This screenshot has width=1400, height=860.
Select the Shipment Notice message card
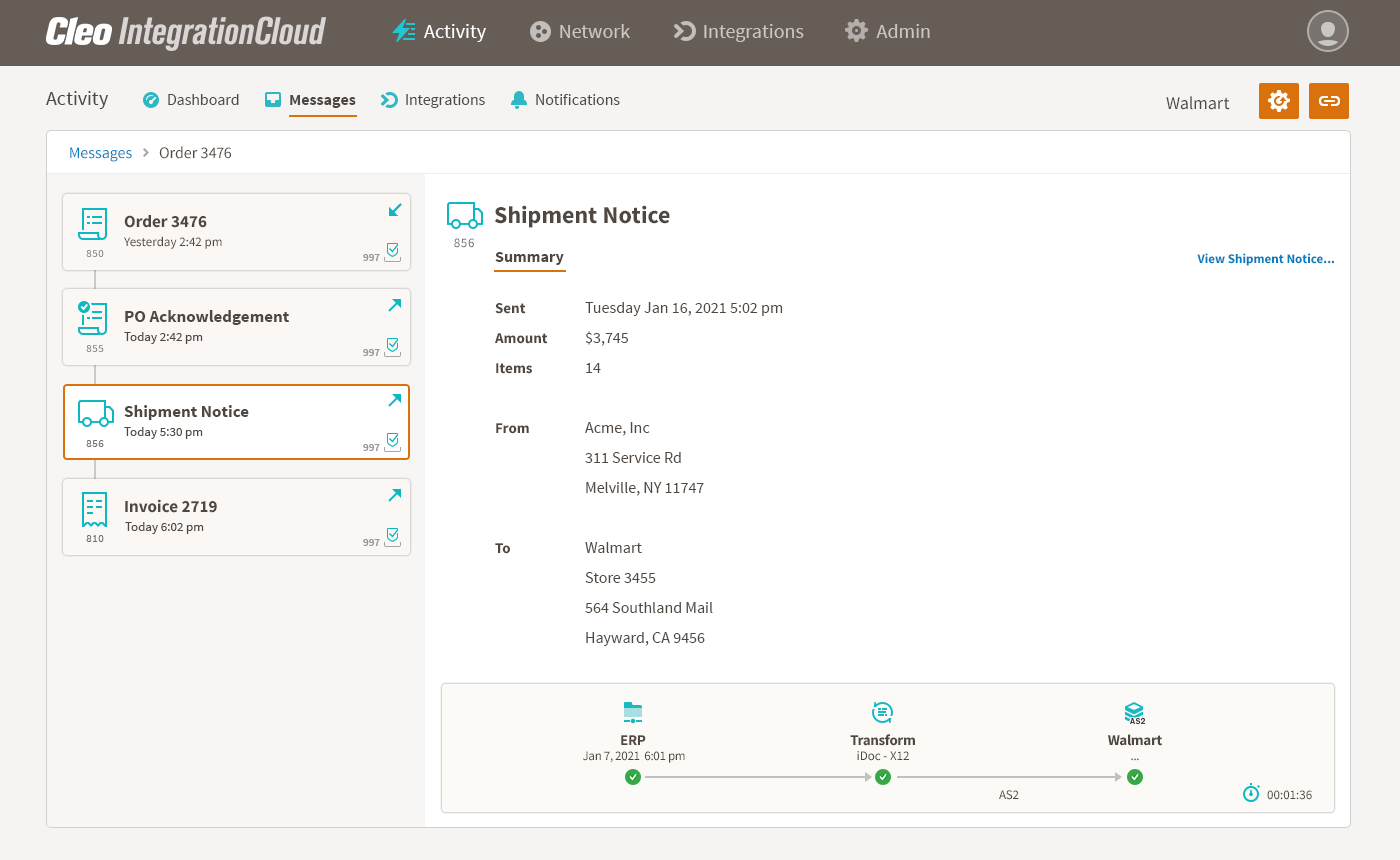[236, 422]
